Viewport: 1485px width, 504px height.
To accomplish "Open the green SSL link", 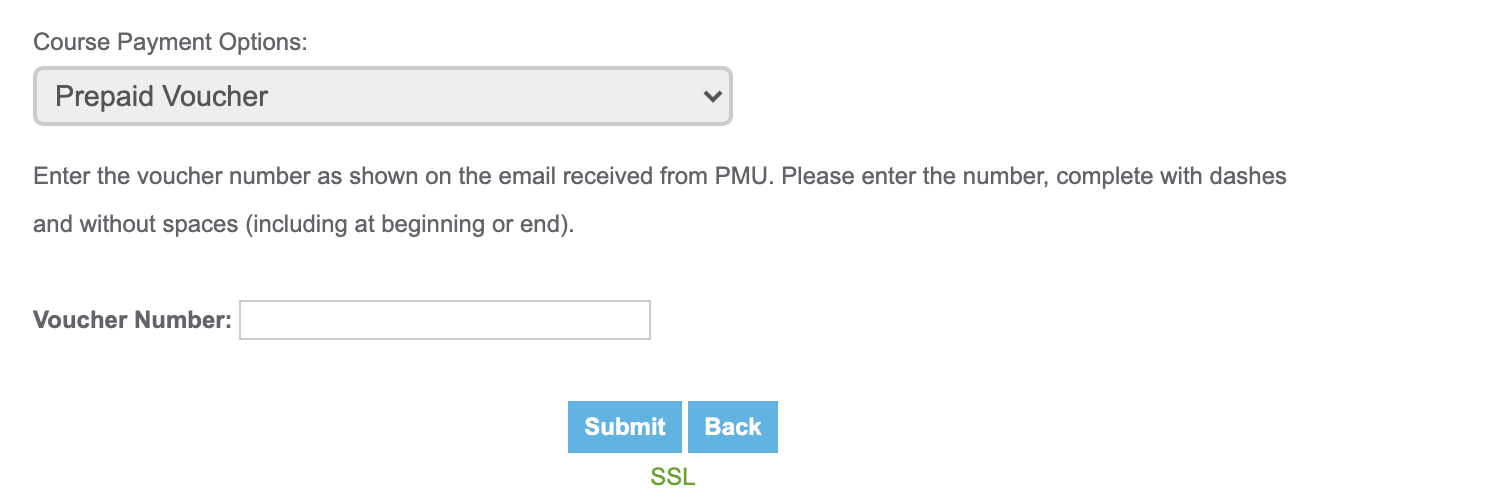I will click(673, 477).
